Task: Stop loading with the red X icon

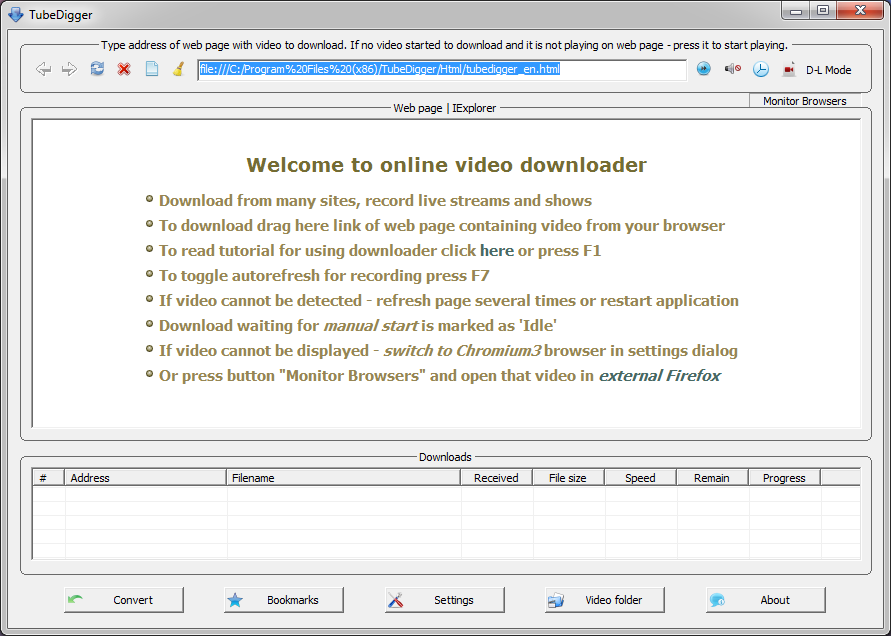Action: pyautogui.click(x=124, y=69)
